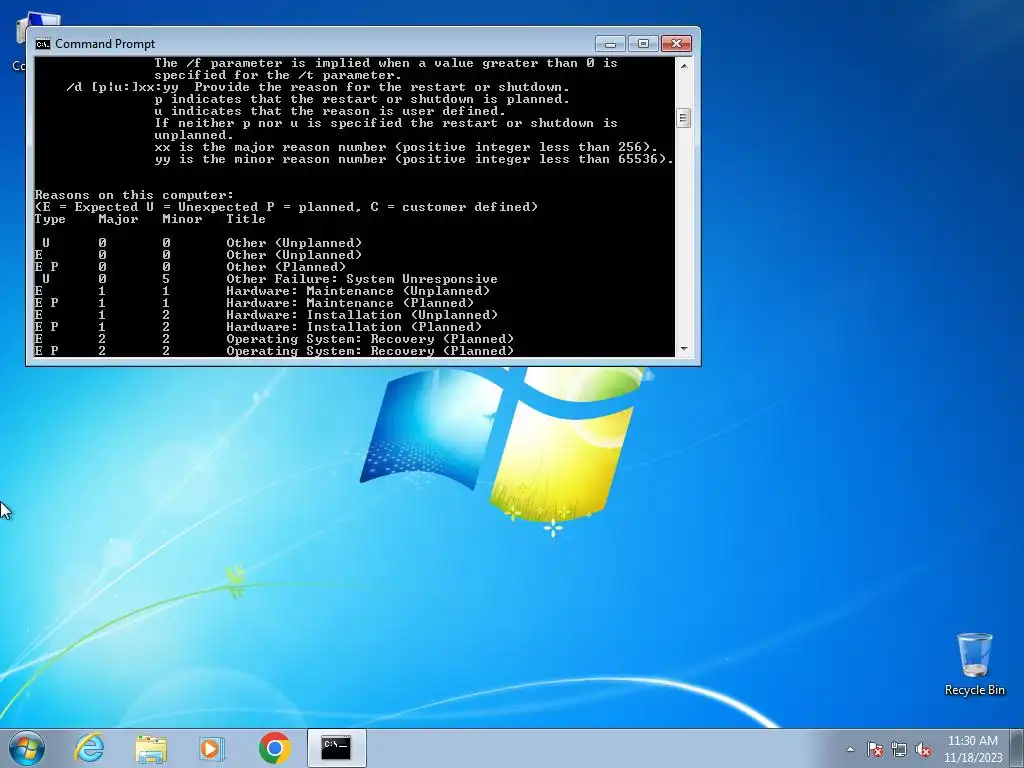The image size is (1024, 768).
Task: Click the Command Prompt scrollbar down arrow
Action: [x=684, y=349]
